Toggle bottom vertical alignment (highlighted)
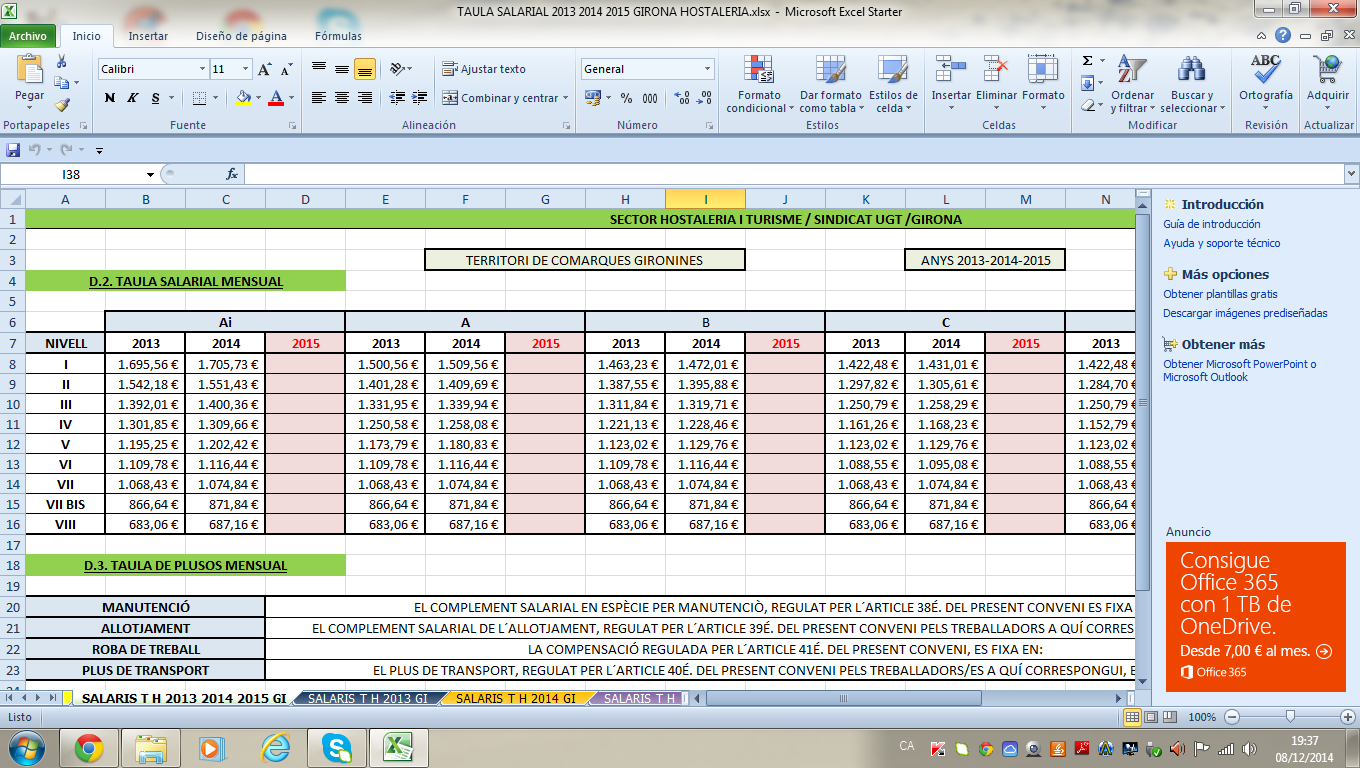Viewport: 1360px width, 768px height. tap(364, 69)
